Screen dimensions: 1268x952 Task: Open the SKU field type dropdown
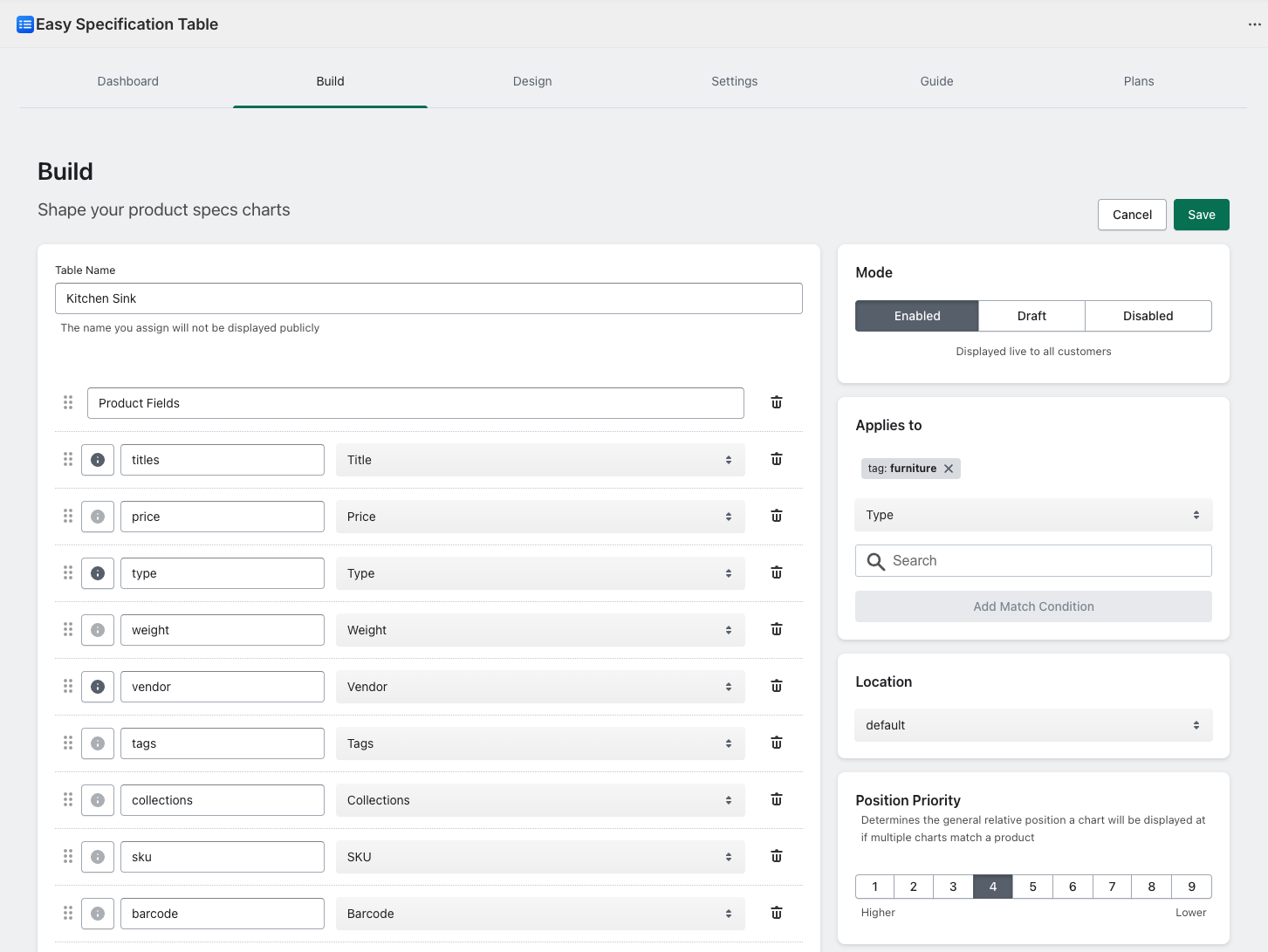tap(539, 857)
